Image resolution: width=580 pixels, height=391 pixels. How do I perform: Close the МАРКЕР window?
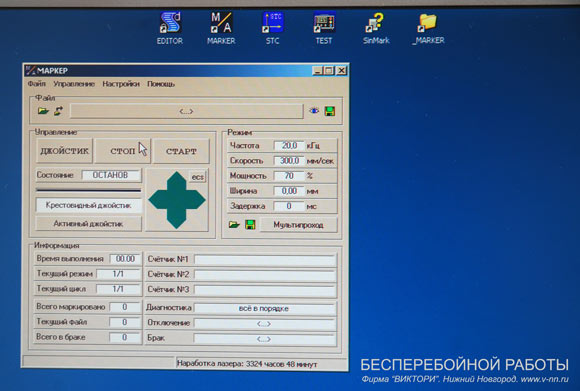pos(341,71)
